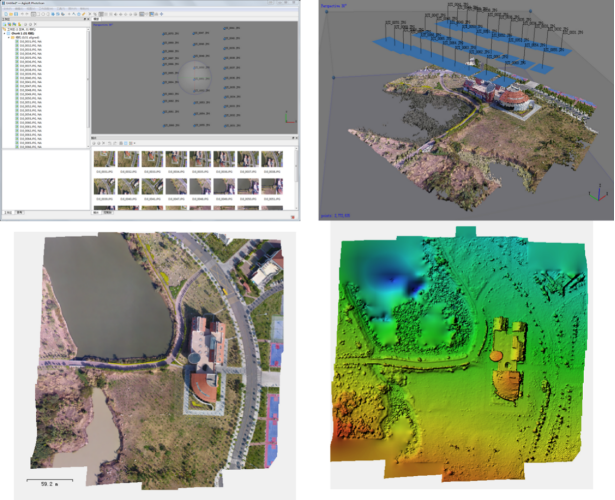The width and height of the screenshot is (615, 500).
Task: Switch to the second tab below photos pane
Action: pyautogui.click(x=107, y=213)
